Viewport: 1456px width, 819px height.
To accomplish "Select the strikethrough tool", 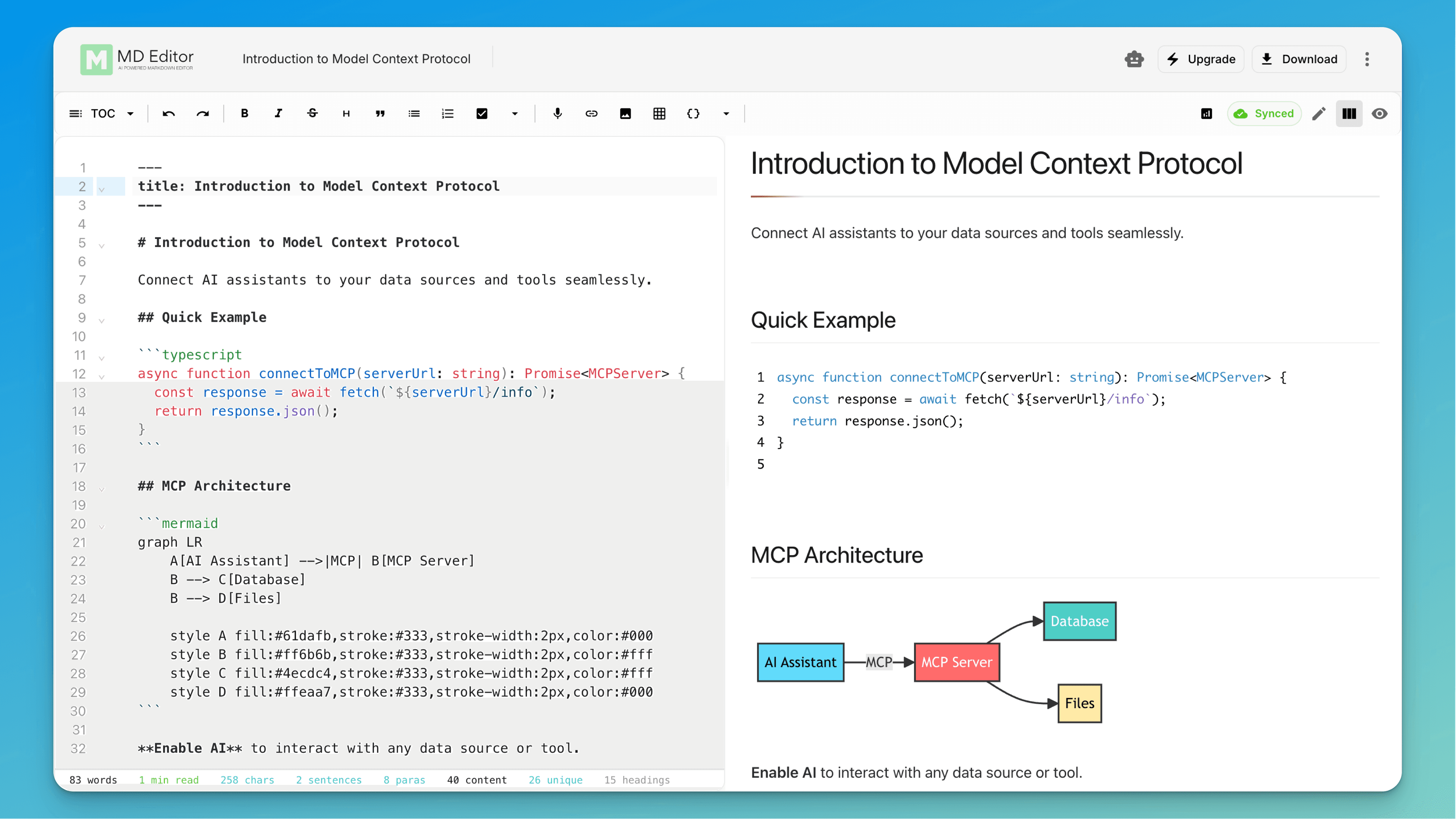I will point(312,113).
